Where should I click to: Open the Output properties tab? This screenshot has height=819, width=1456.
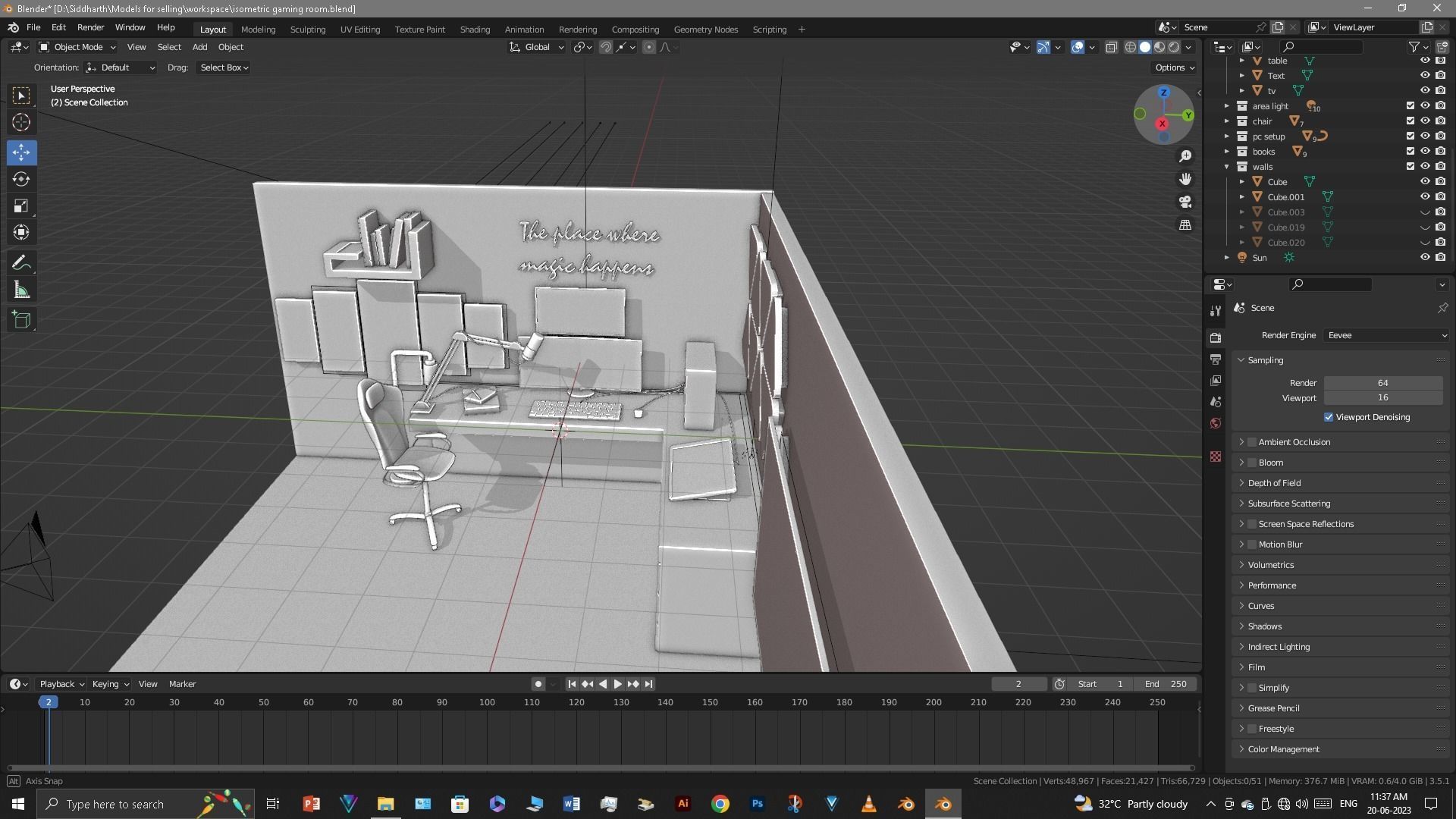click(1216, 359)
